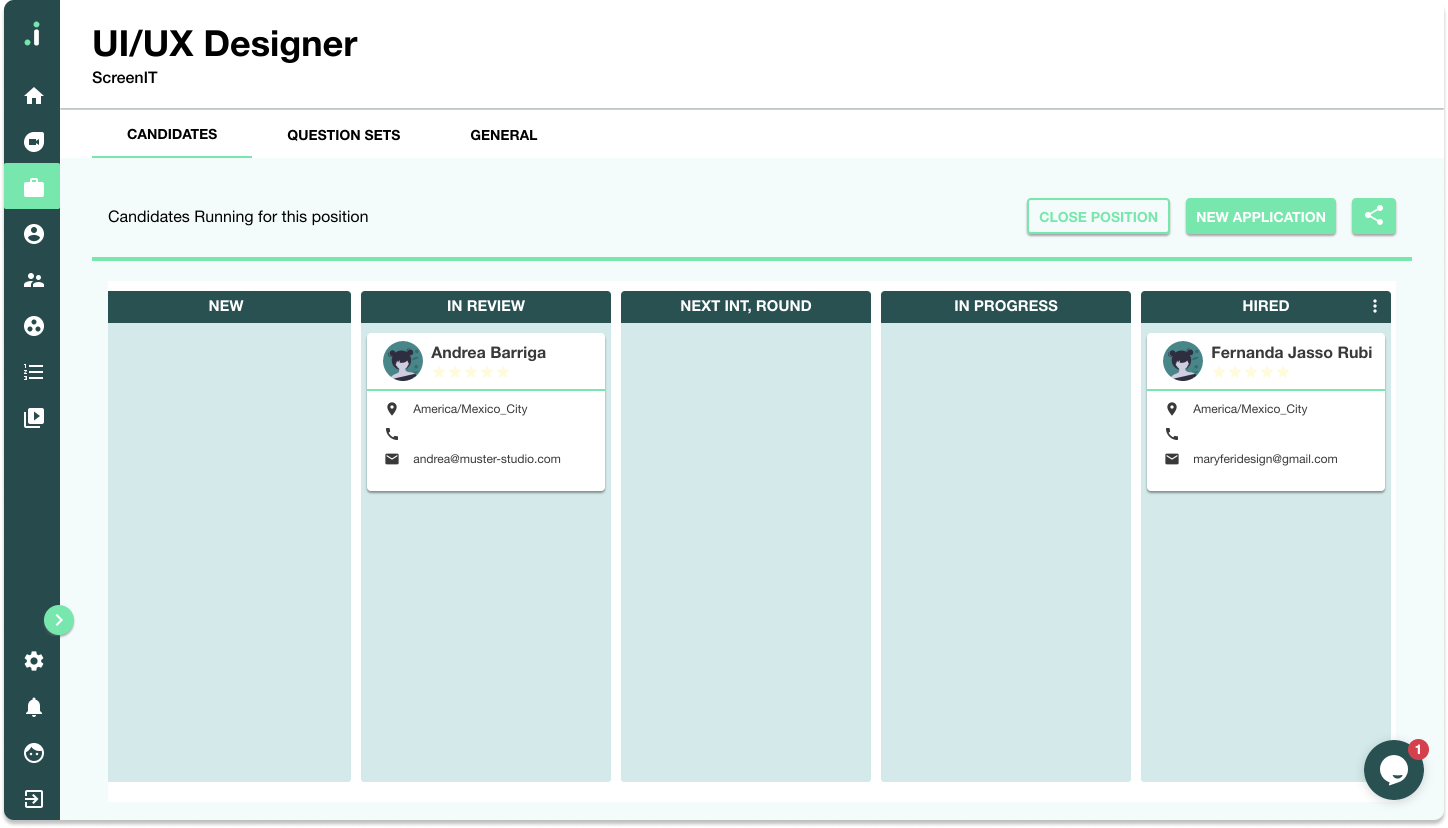The width and height of the screenshot is (1448, 828).
Task: Open the video interviews sidebar icon
Action: tap(33, 140)
